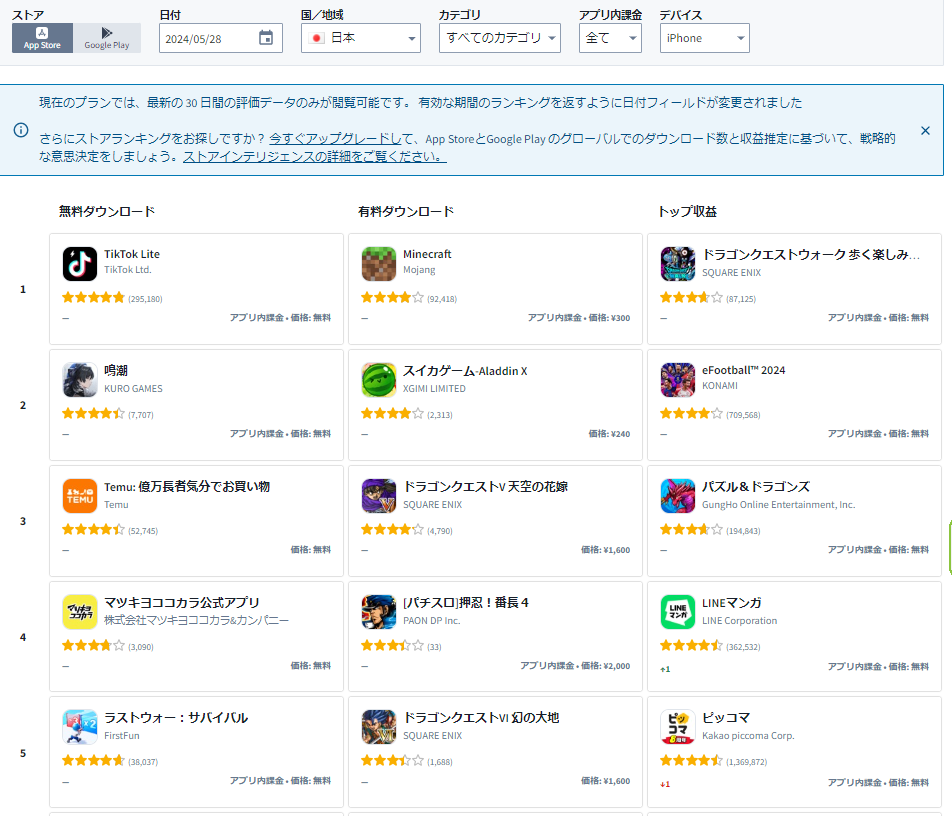Click the LINE Corporation publisher name
The height and width of the screenshot is (816, 952).
click(740, 620)
